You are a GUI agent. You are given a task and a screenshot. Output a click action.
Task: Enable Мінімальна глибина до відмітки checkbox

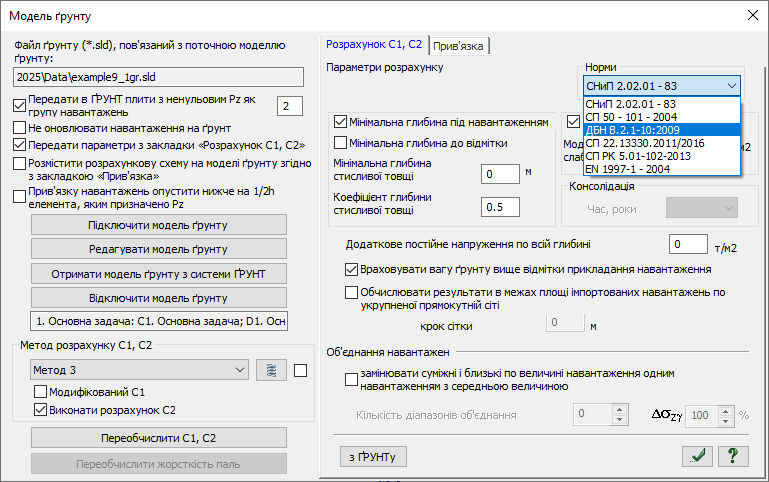(x=340, y=143)
